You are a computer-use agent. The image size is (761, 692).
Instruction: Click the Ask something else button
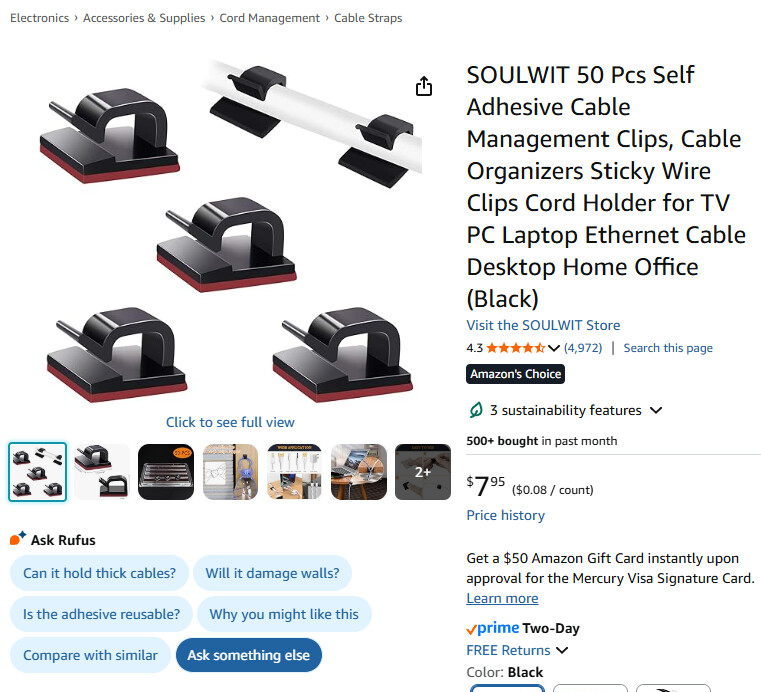tap(249, 655)
